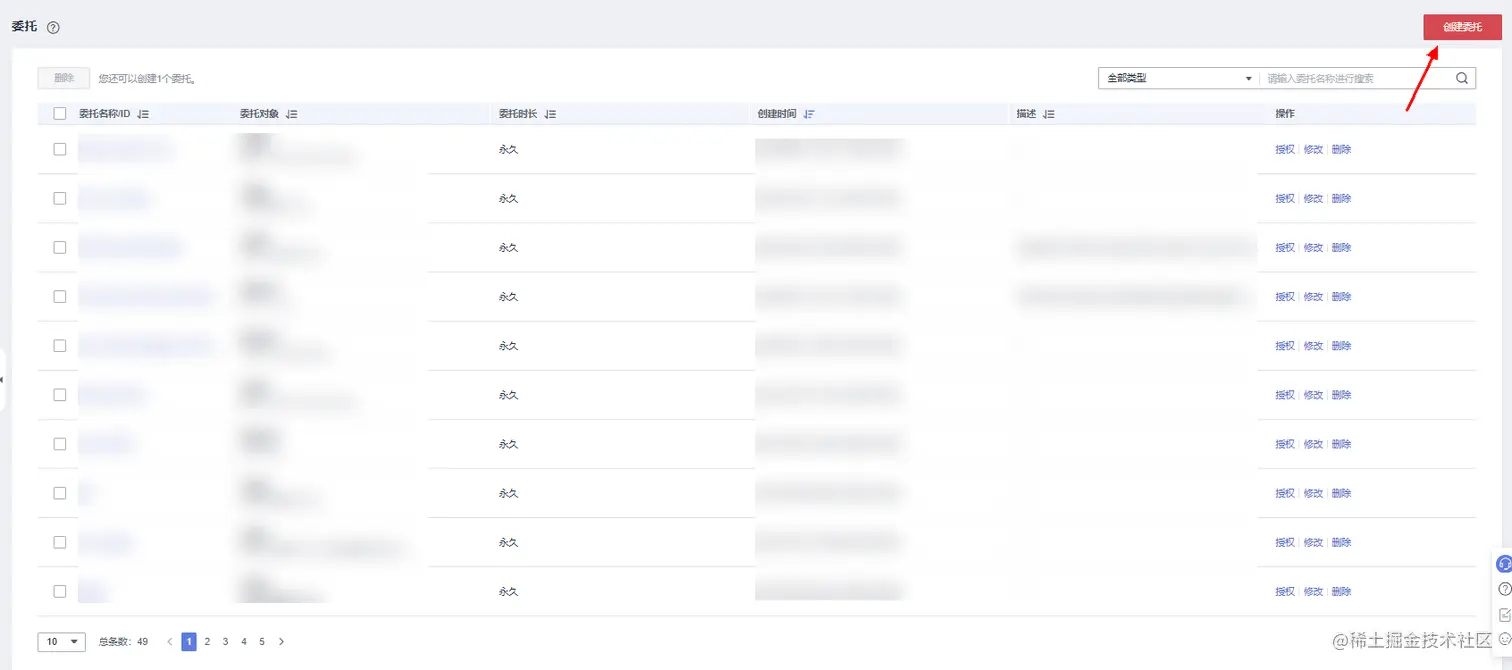Viewport: 1512px width, 670px height.
Task: Click the red 创建委托 button
Action: [1462, 27]
